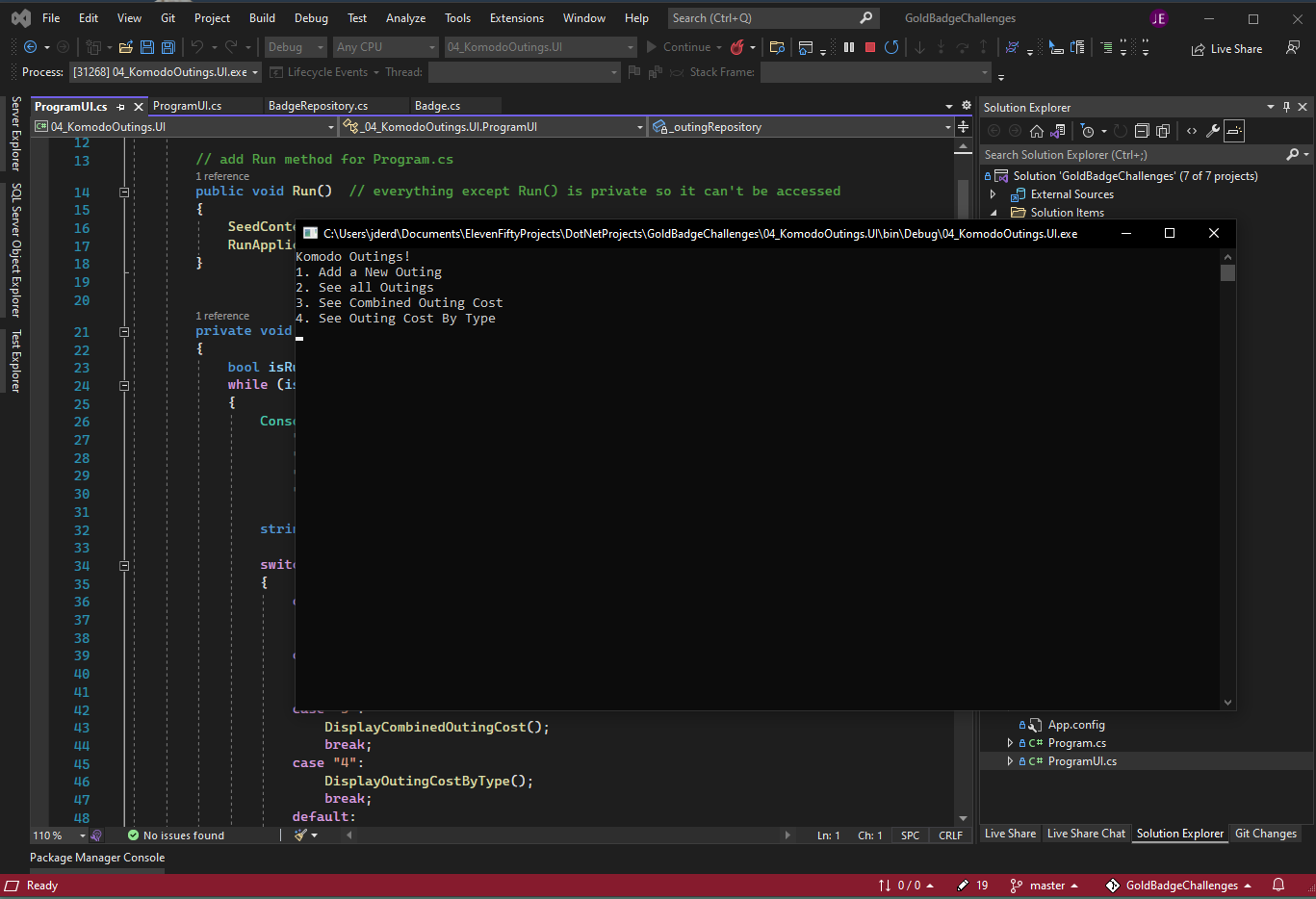Toggle Preview Selected Items in Solution Explorer

[x=1234, y=131]
